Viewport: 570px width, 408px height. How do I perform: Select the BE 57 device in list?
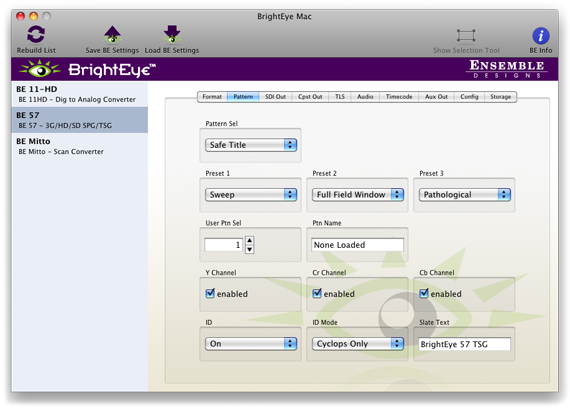80,120
